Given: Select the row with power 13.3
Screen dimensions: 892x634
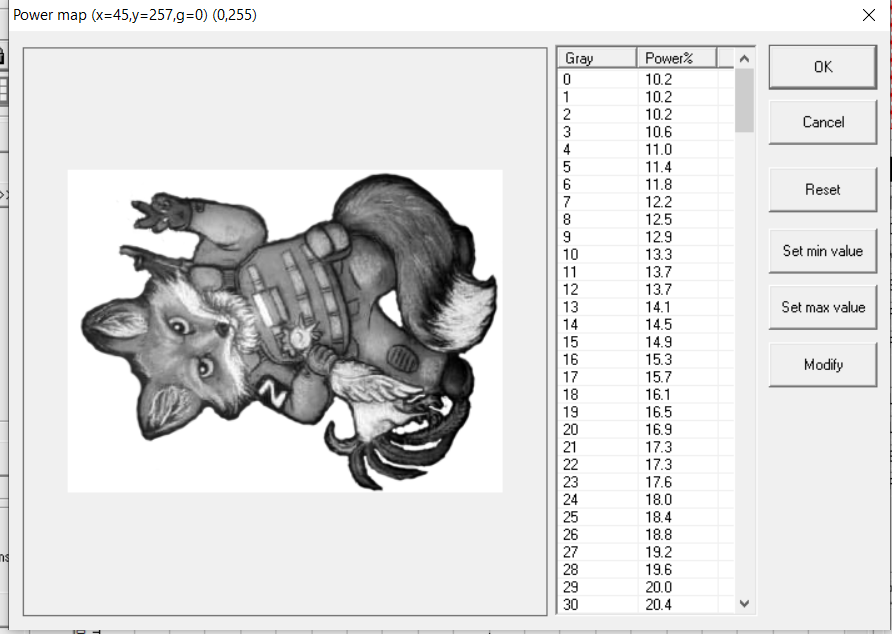Looking at the screenshot, I should point(646,255).
